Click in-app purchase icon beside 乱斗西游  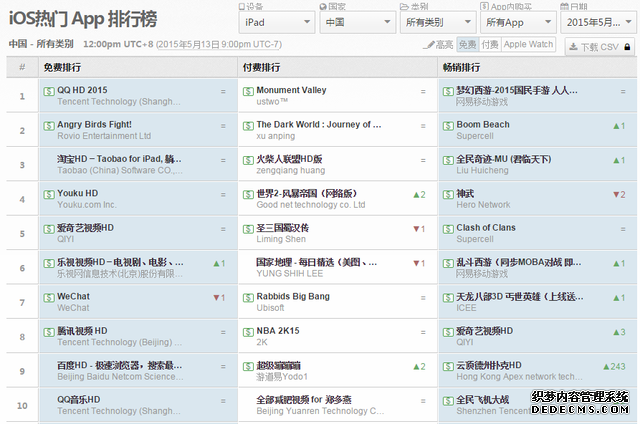click(448, 263)
